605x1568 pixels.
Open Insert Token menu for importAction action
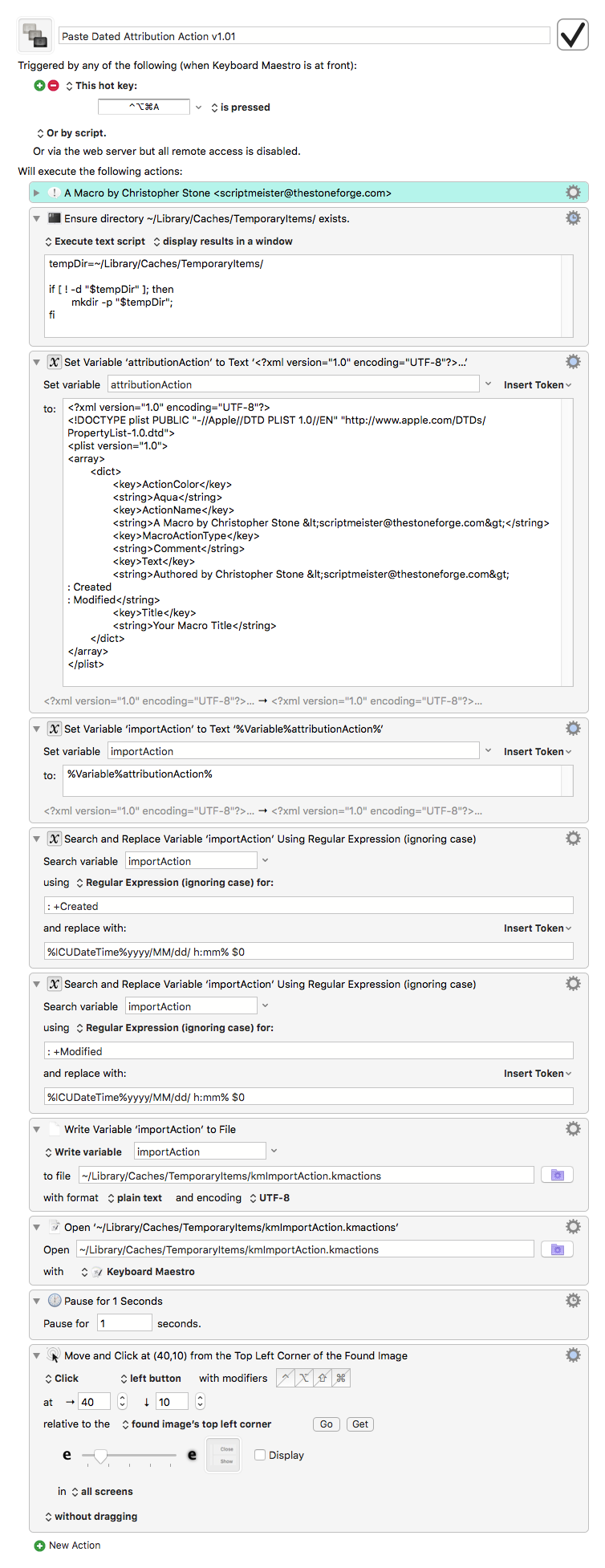pyautogui.click(x=538, y=752)
